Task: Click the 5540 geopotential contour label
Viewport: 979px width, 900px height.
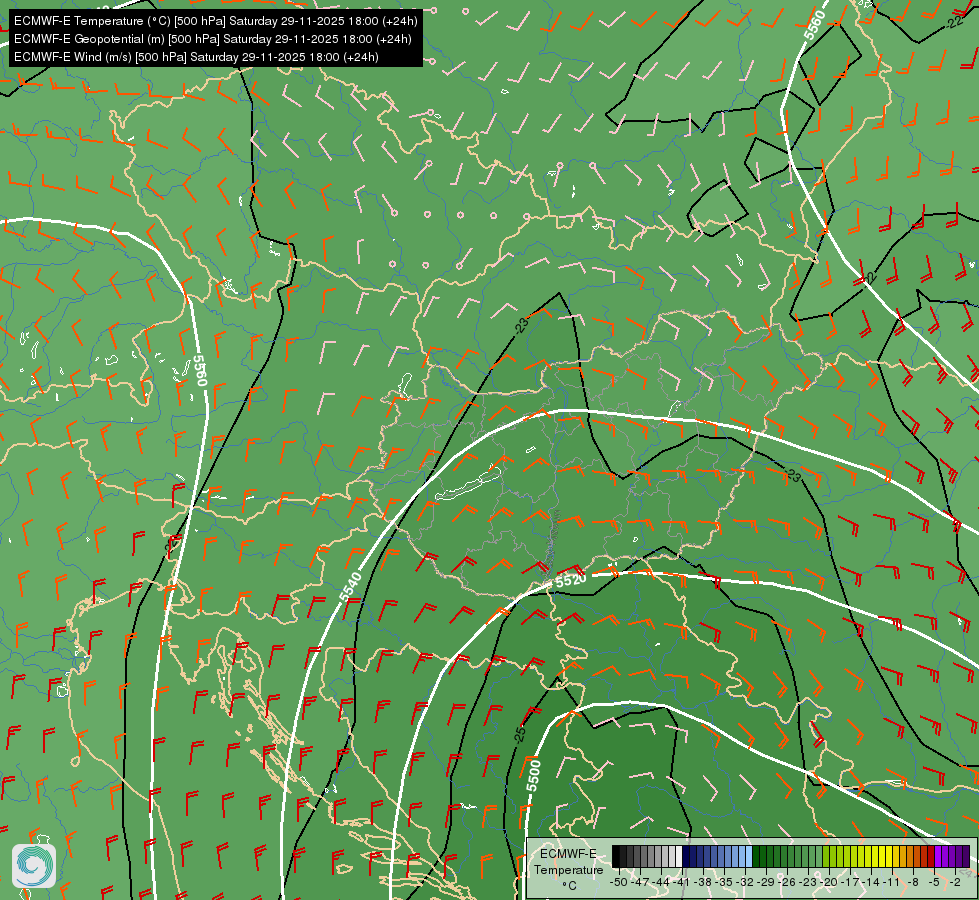Action: (x=350, y=587)
